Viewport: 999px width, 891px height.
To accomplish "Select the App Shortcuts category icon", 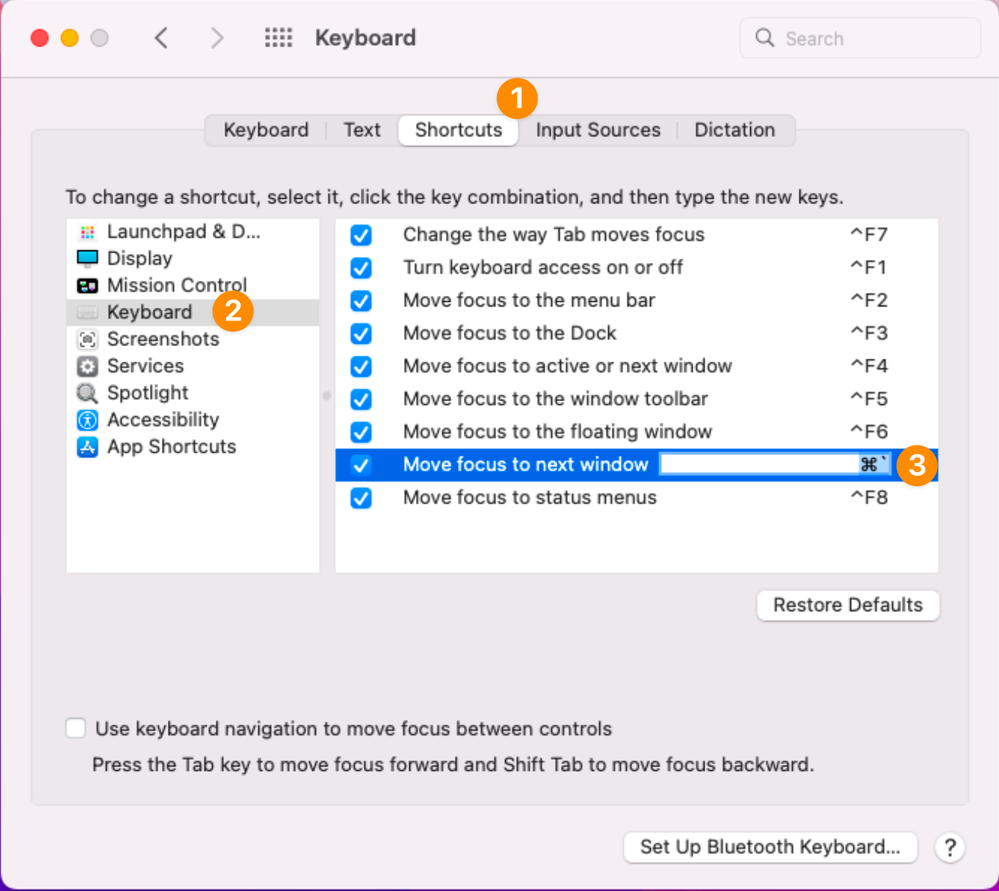I will point(88,447).
